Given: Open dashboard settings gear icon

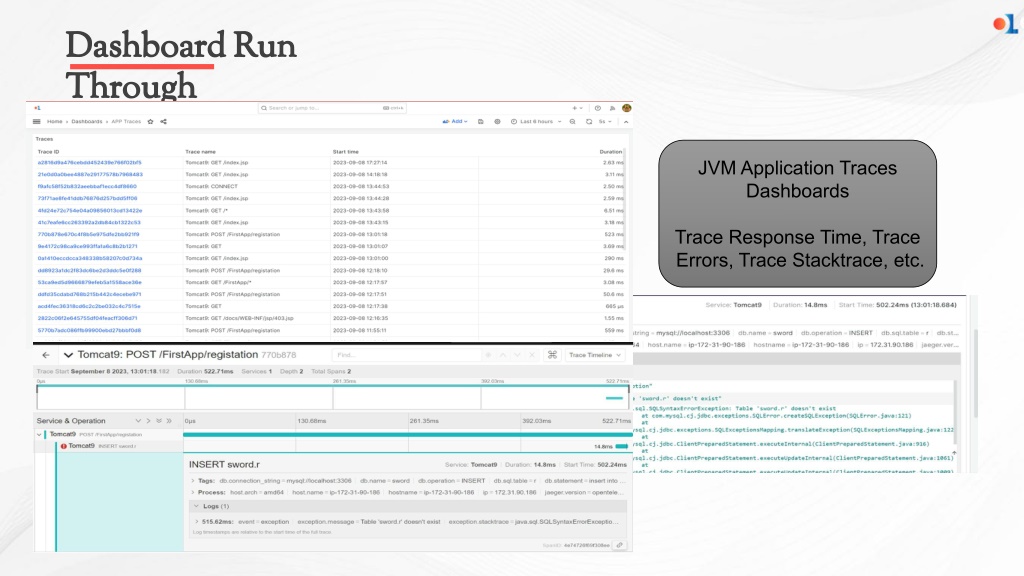Looking at the screenshot, I should coord(497,121).
